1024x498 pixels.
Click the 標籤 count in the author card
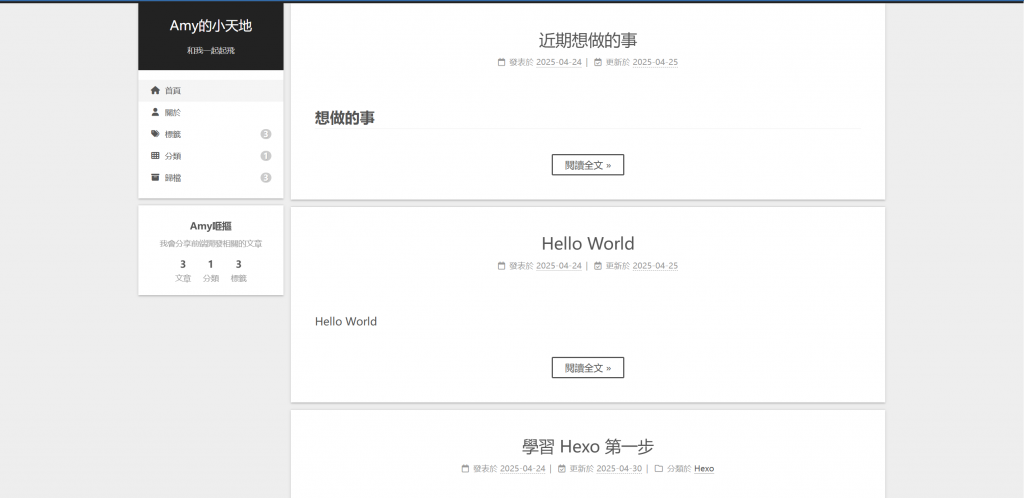(238, 270)
